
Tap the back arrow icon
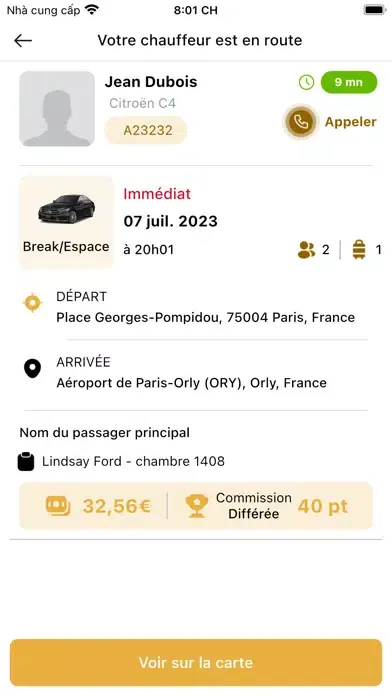tap(23, 41)
